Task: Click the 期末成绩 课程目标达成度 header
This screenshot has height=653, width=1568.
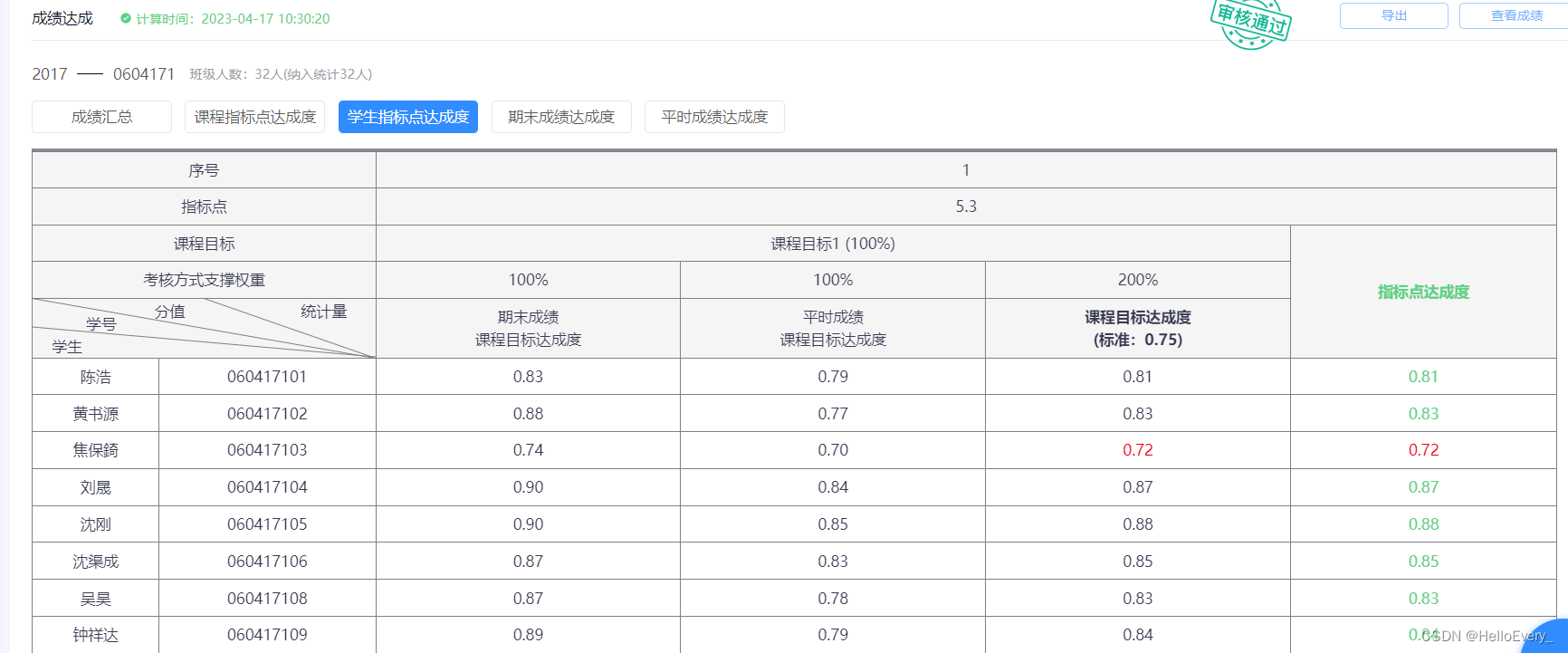Action: click(528, 328)
